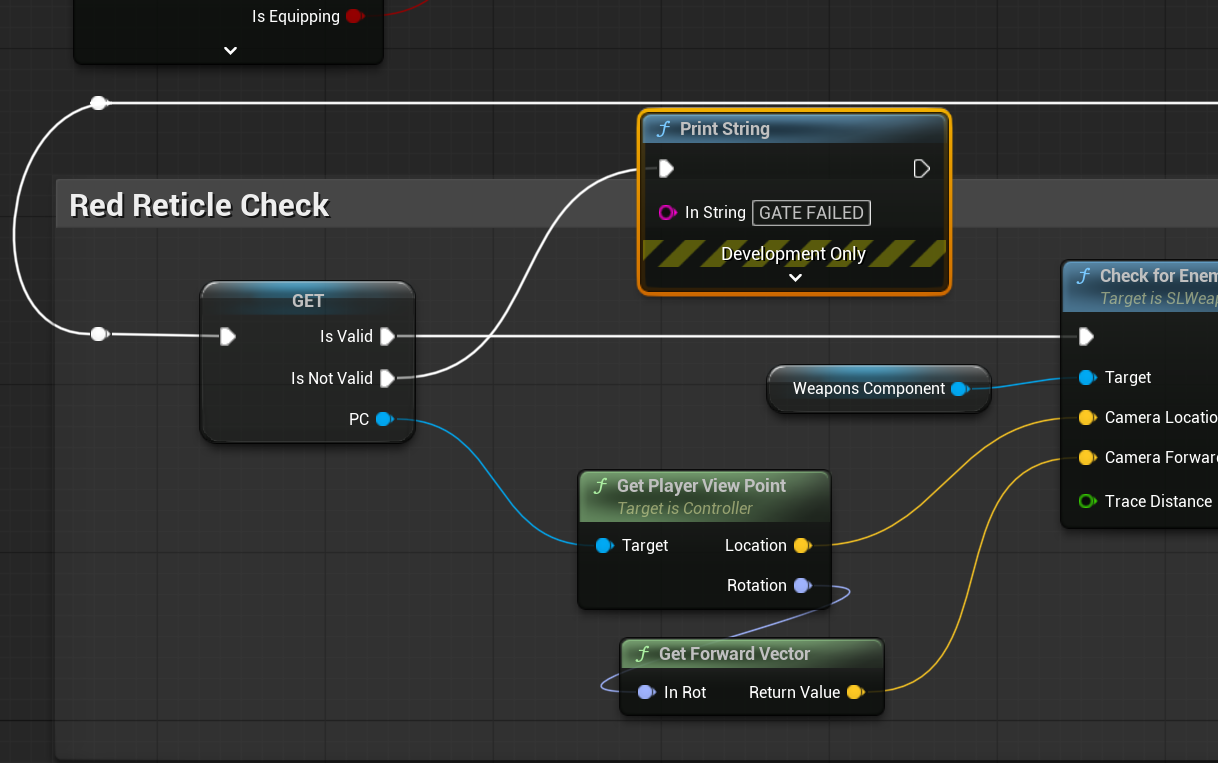
Task: Expand the chevron under Is Equipping node
Action: click(x=230, y=50)
